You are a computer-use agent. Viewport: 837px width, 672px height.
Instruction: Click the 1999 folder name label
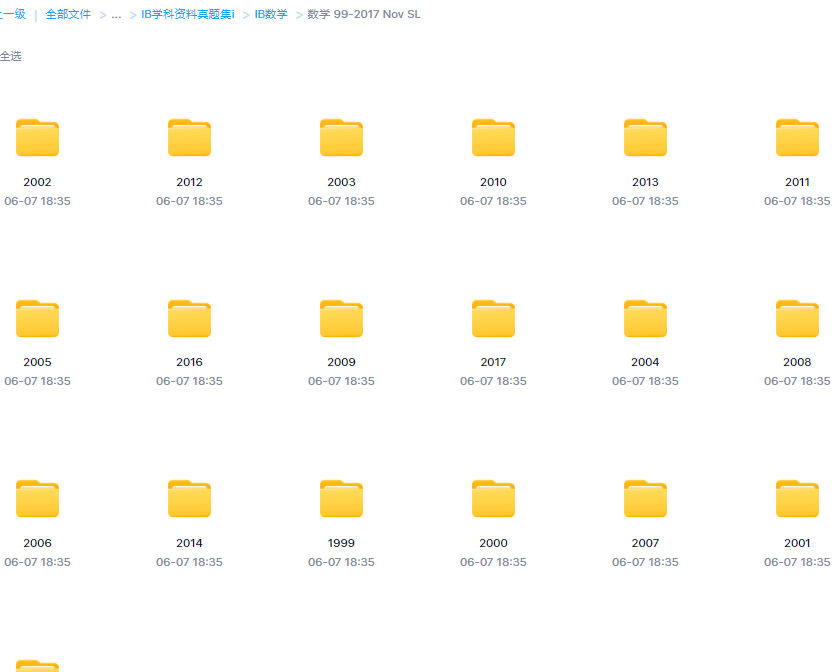tap(342, 543)
